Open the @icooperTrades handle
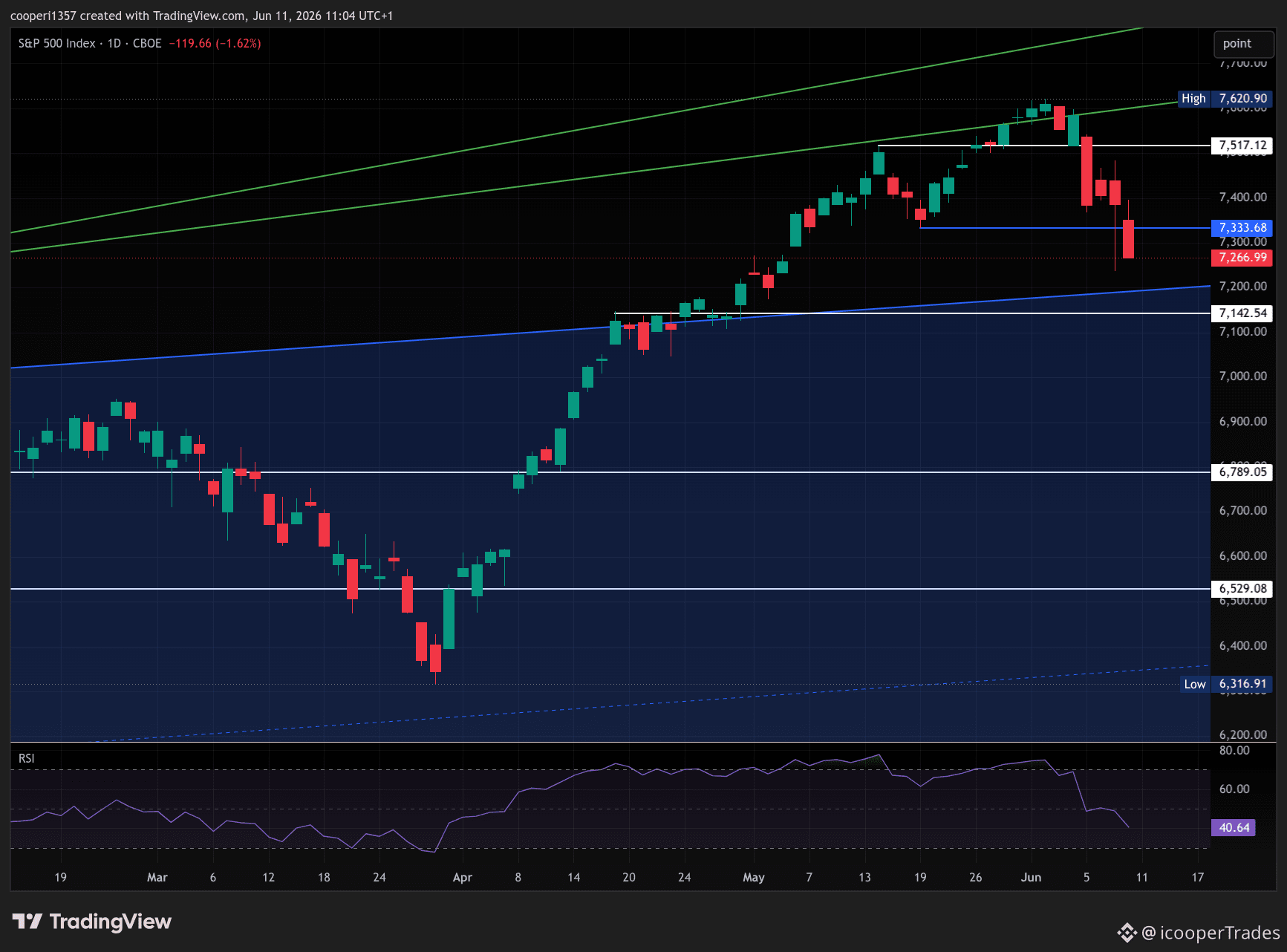Image resolution: width=1287 pixels, height=952 pixels. [1211, 932]
